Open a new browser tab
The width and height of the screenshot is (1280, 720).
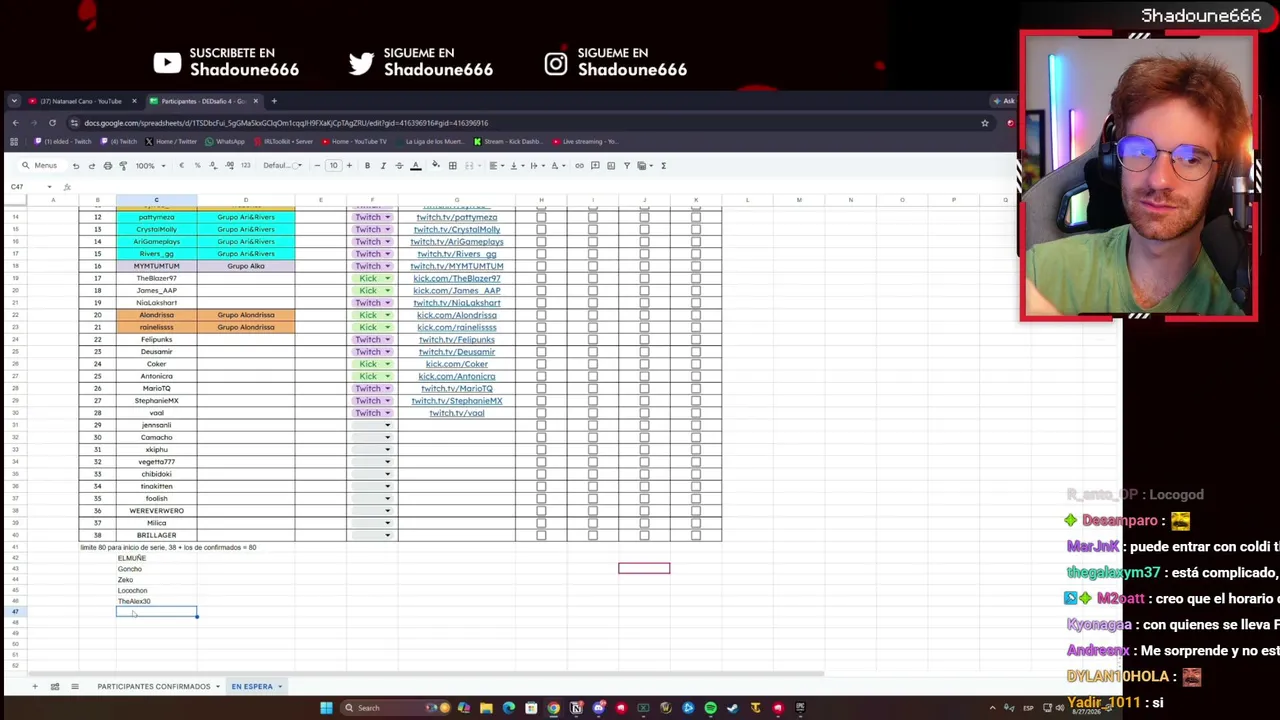tap(274, 101)
